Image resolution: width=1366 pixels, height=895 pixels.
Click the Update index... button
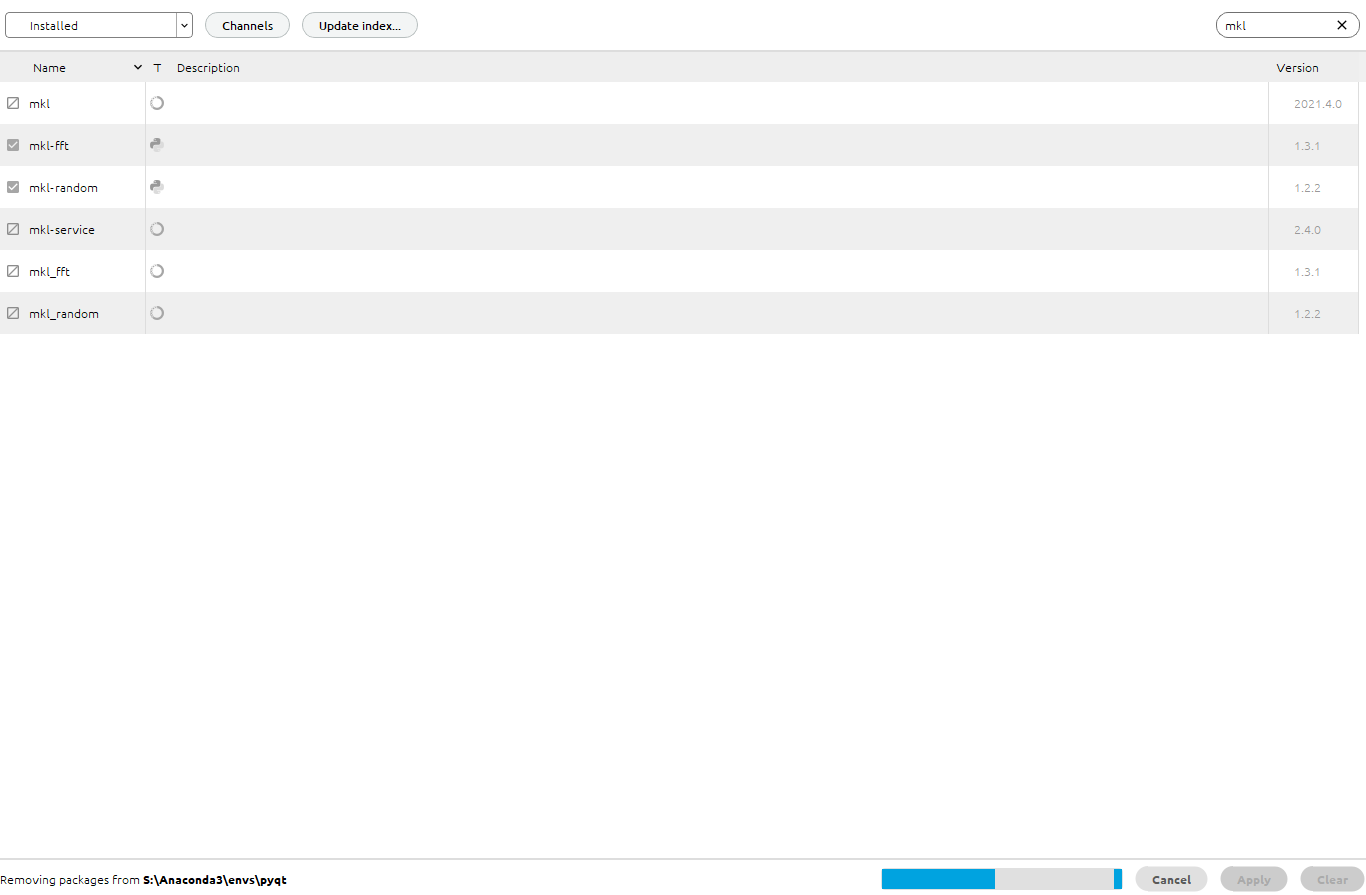360,26
